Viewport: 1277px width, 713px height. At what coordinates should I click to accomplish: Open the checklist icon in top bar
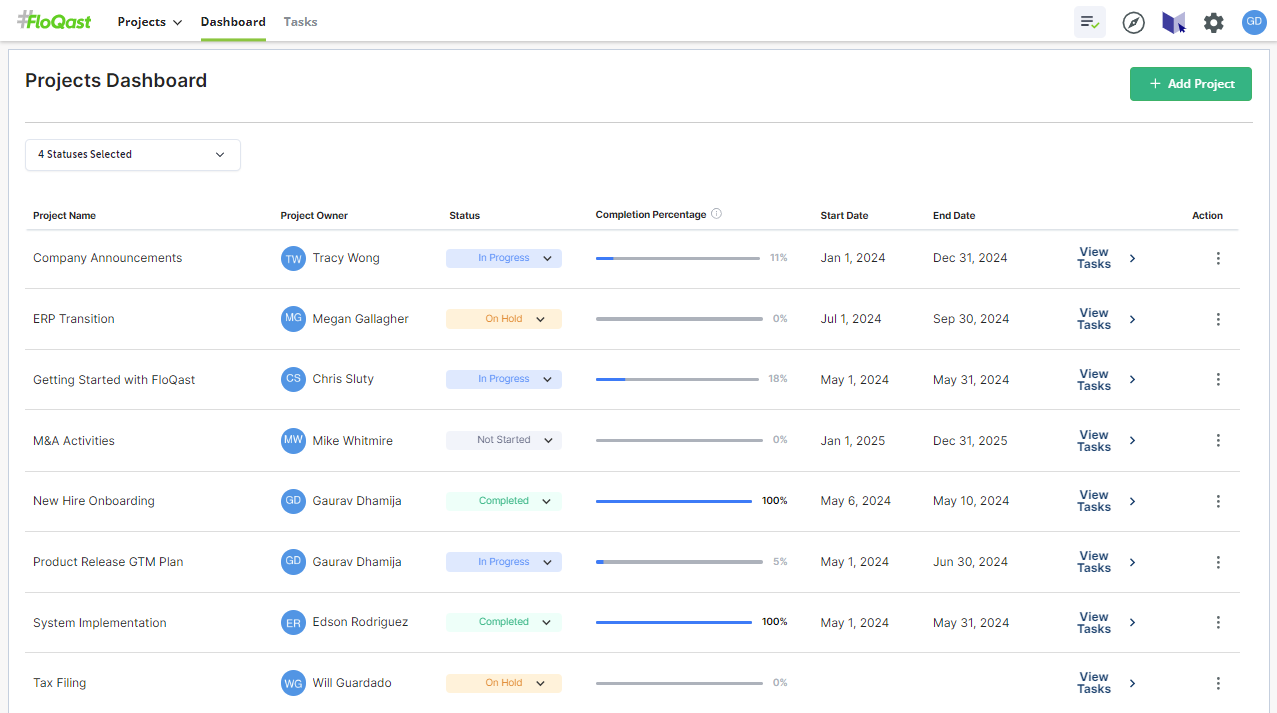[x=1090, y=22]
